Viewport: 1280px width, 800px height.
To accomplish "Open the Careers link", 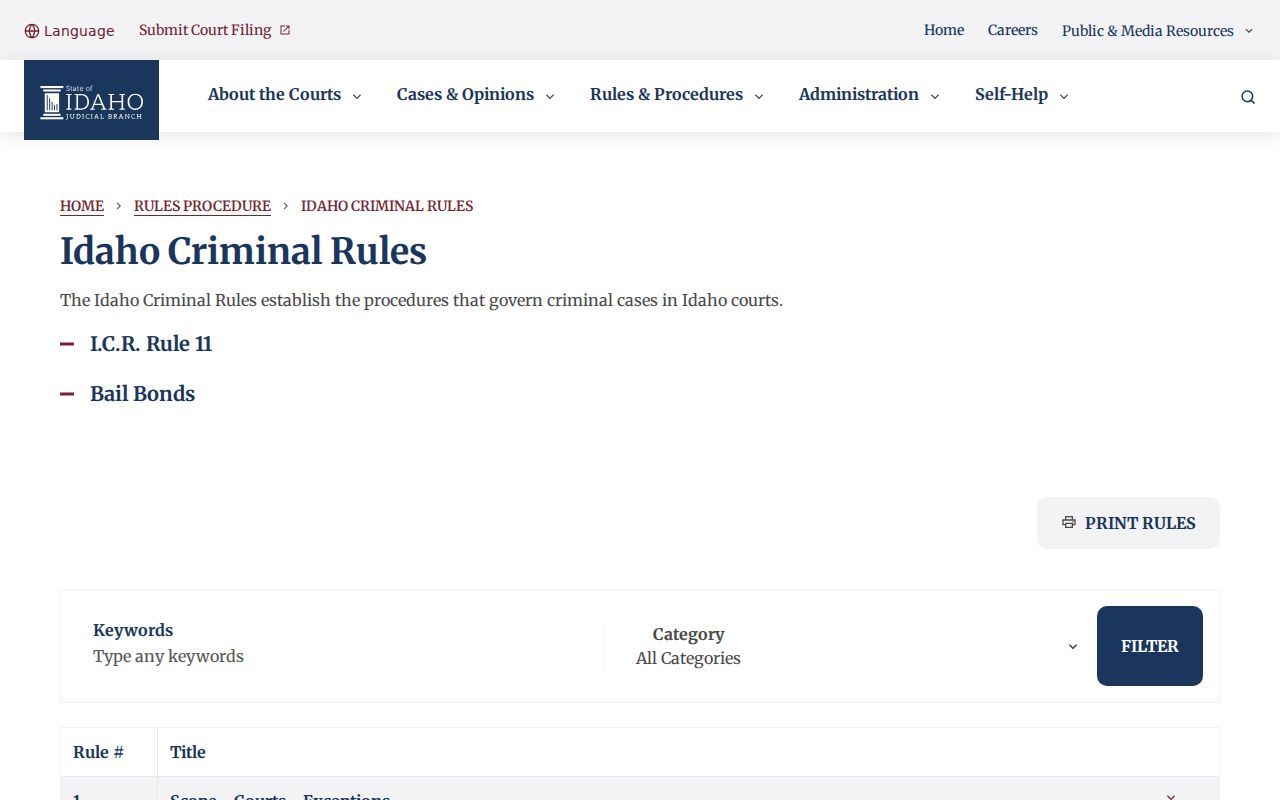I will tap(1013, 30).
